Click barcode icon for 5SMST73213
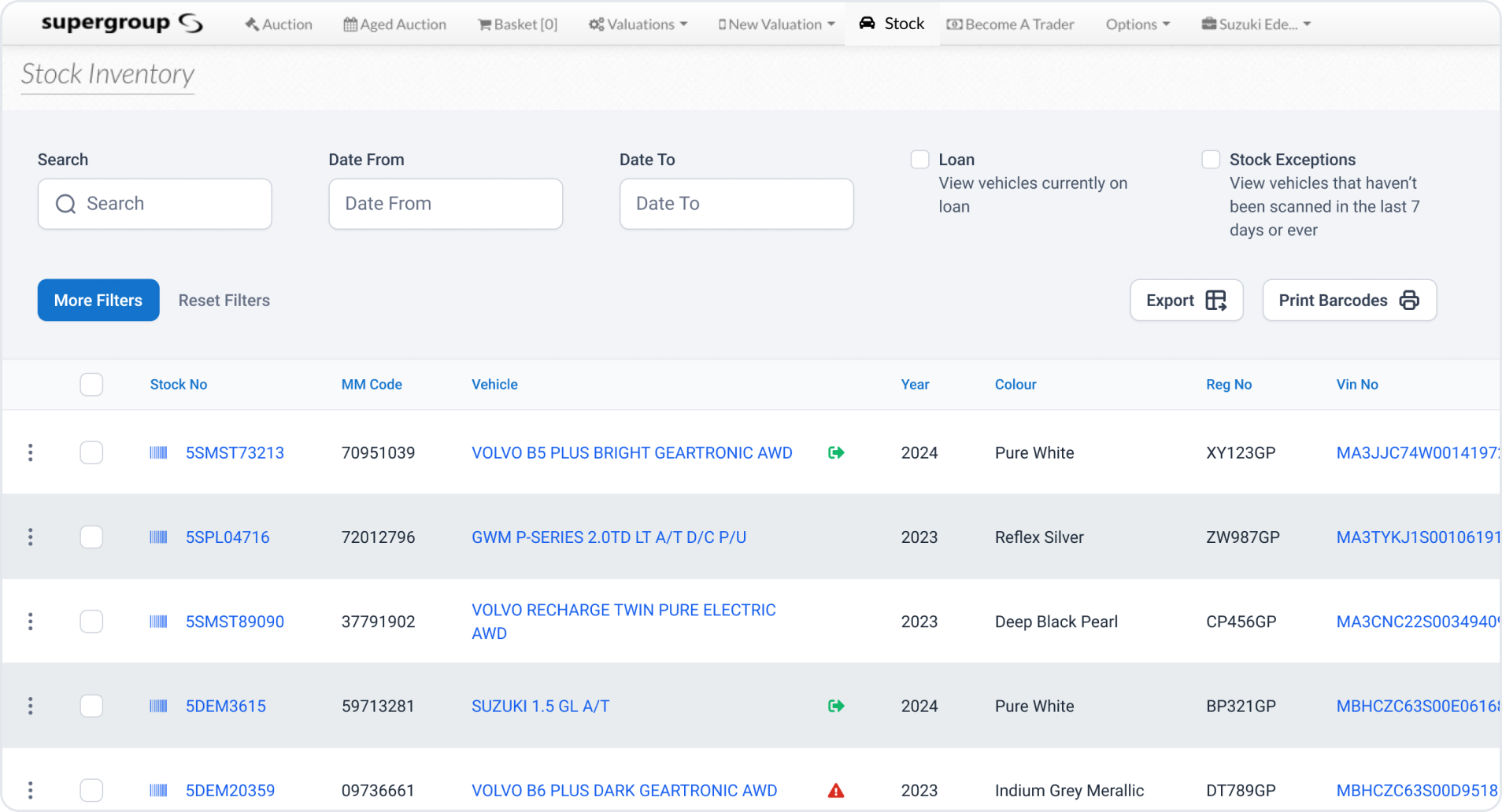 click(159, 452)
